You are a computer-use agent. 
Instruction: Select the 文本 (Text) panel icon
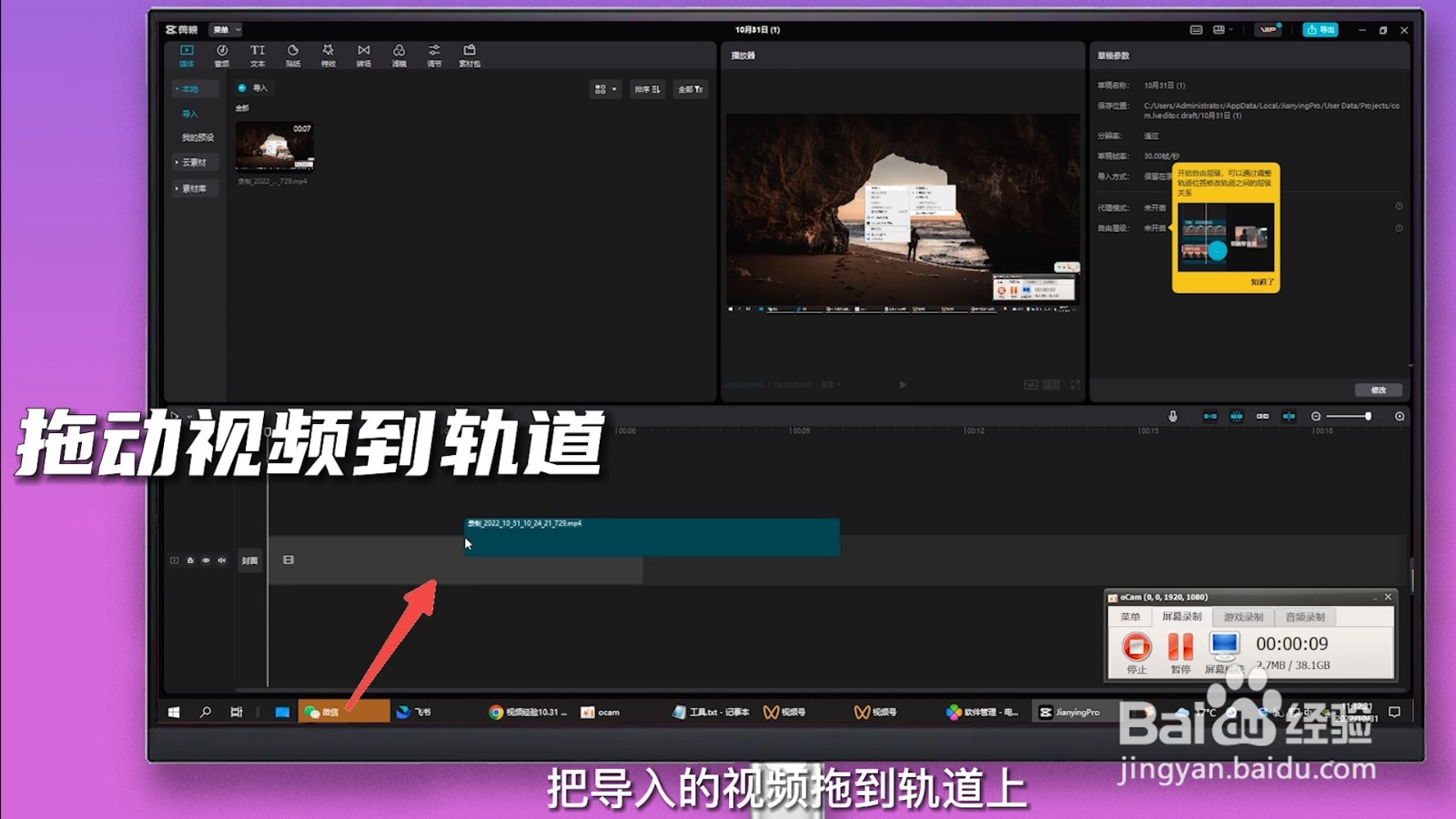point(258,55)
